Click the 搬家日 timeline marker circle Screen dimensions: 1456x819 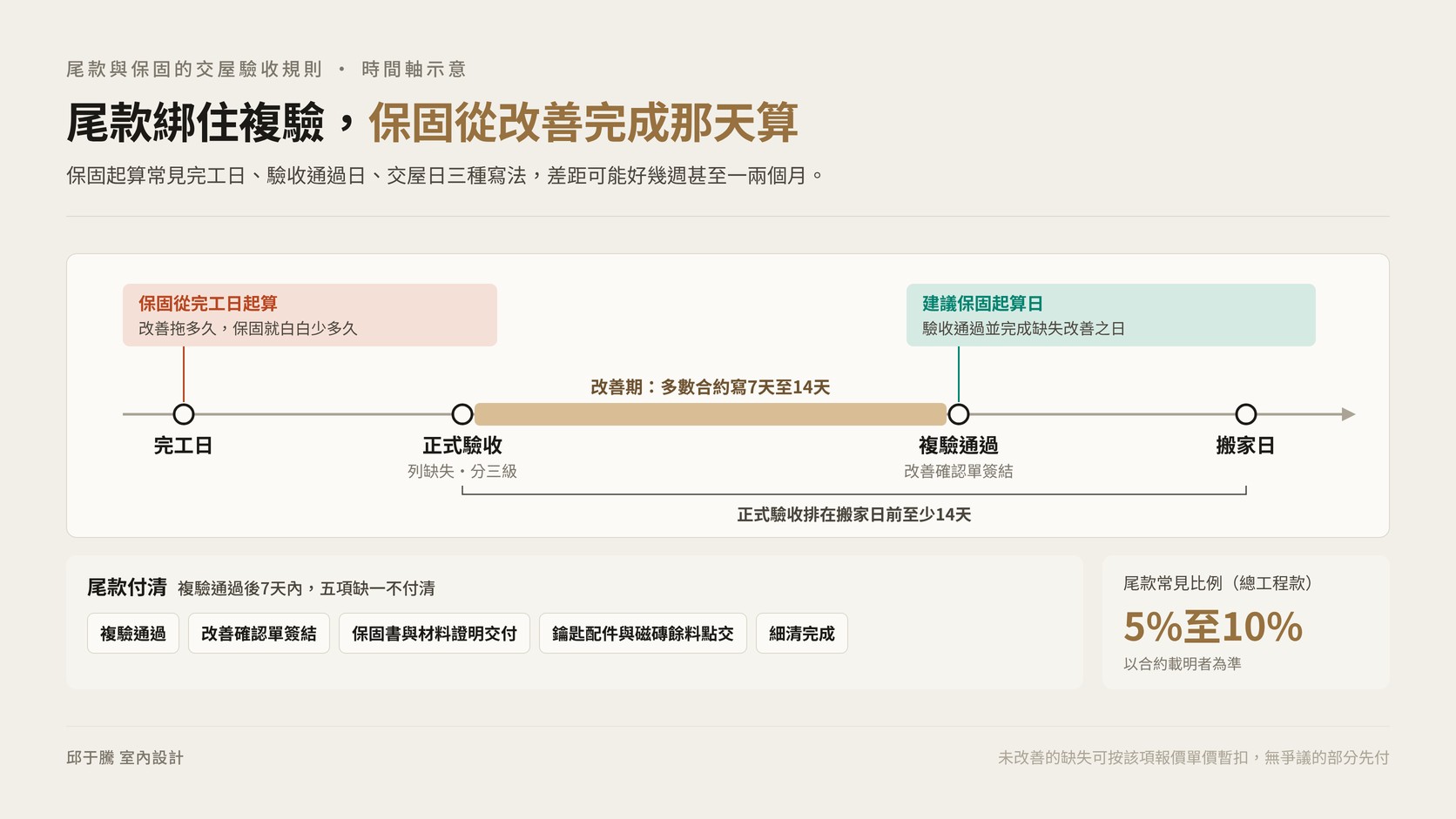(1246, 414)
